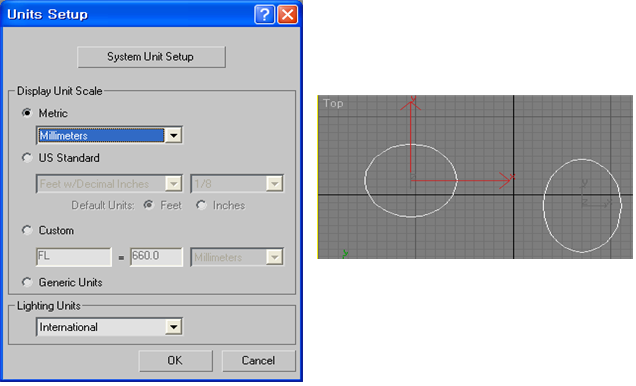This screenshot has width=636, height=386.
Task: Open System Unit Setup
Action: [151, 57]
